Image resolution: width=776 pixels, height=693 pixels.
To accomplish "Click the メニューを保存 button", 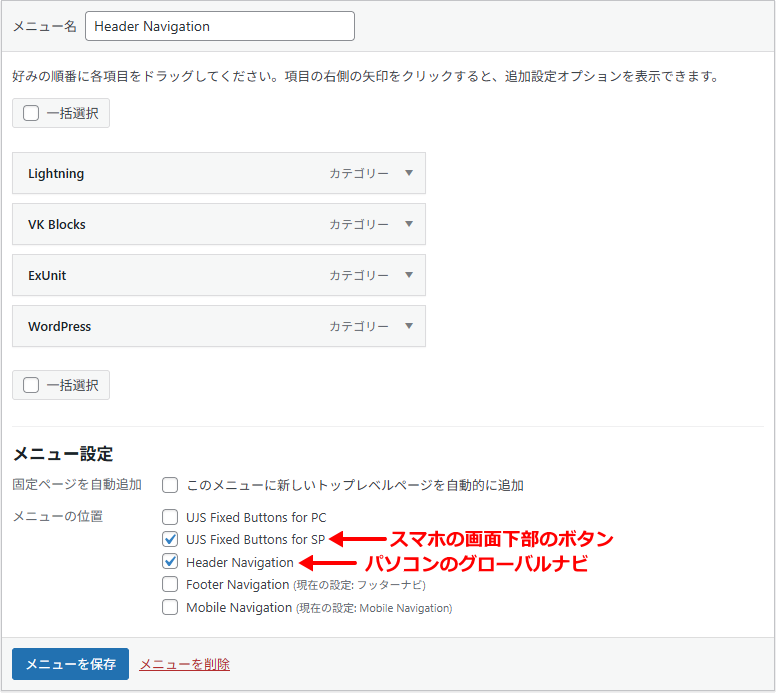I will point(70,664).
